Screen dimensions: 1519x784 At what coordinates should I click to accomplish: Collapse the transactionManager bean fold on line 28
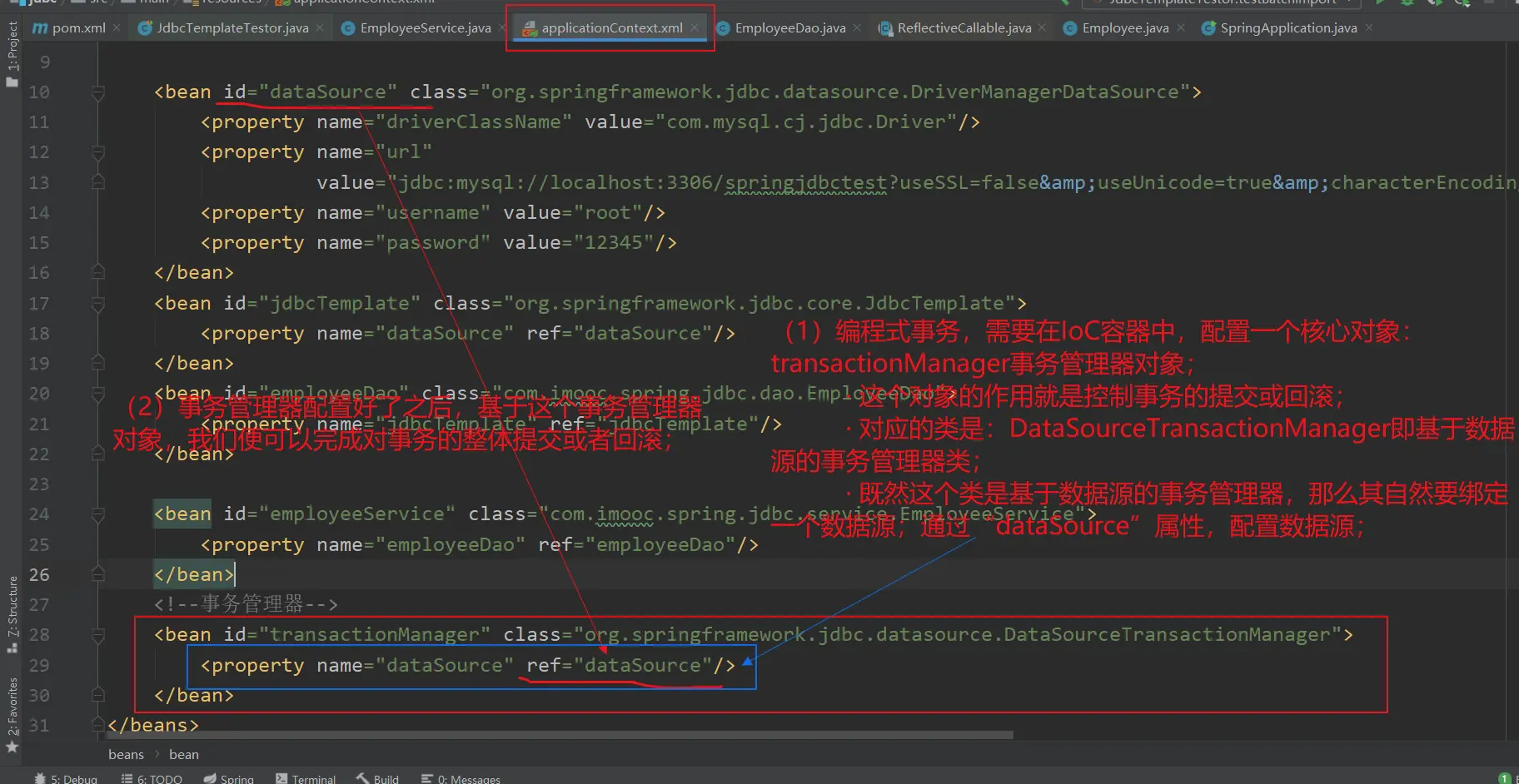pos(97,635)
